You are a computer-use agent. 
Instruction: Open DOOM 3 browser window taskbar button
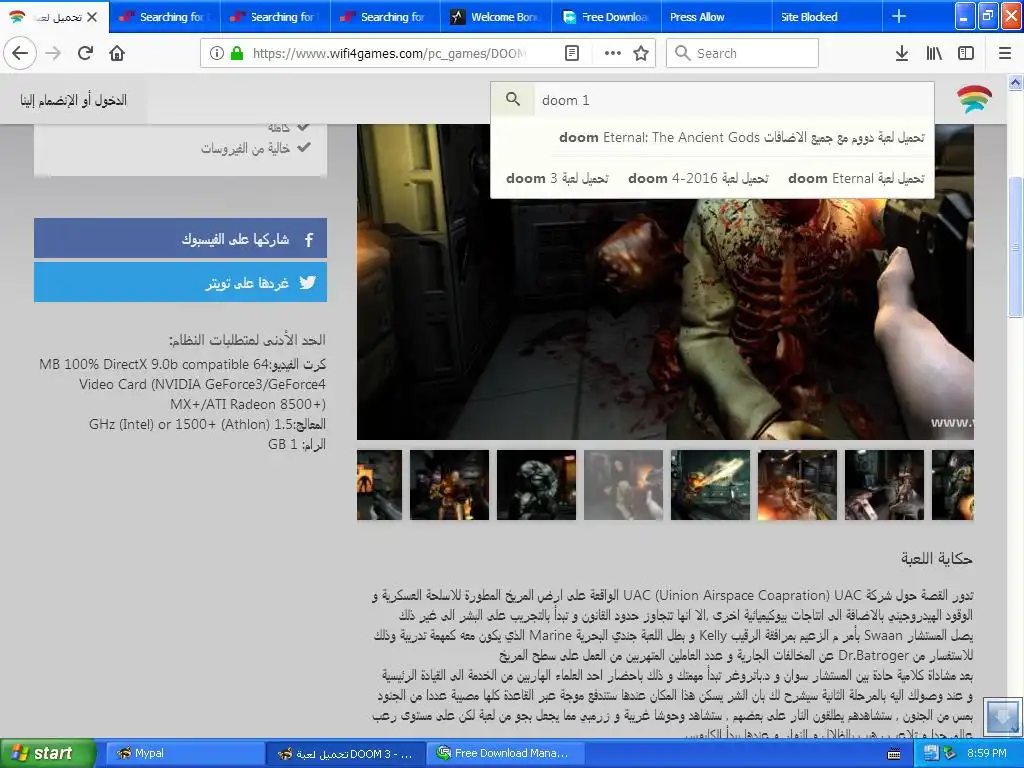(345, 754)
